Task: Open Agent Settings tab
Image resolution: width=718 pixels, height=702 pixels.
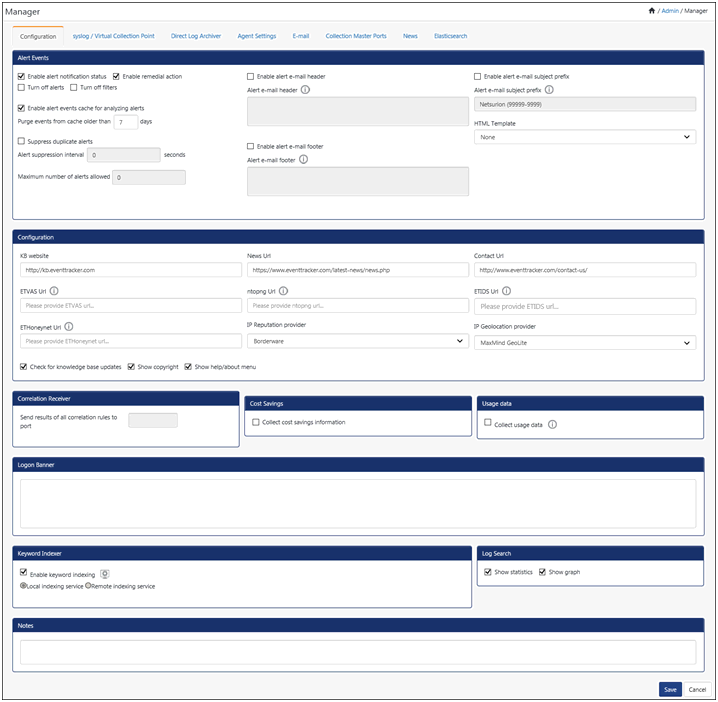Action: [x=257, y=36]
